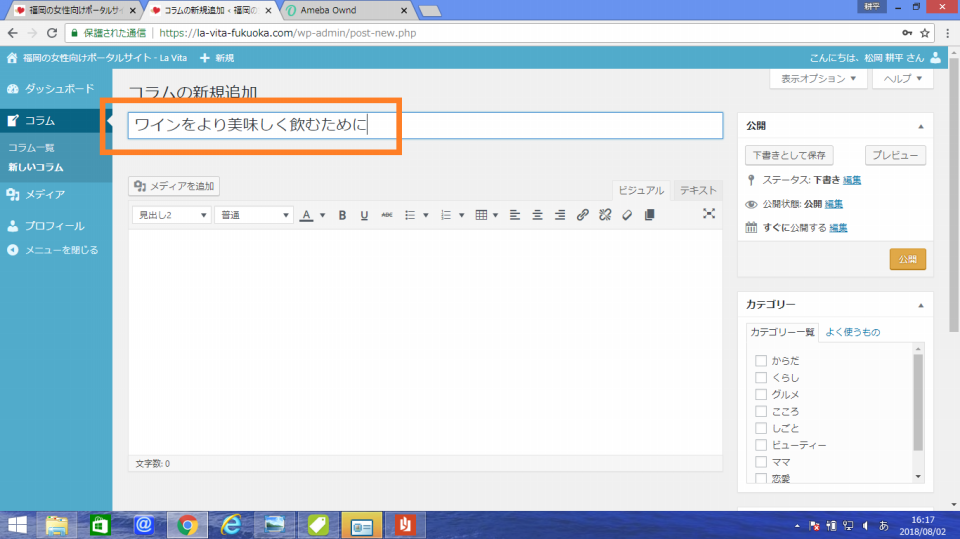Clear formatting with eraser icon
The image size is (960, 539).
pyautogui.click(x=627, y=215)
